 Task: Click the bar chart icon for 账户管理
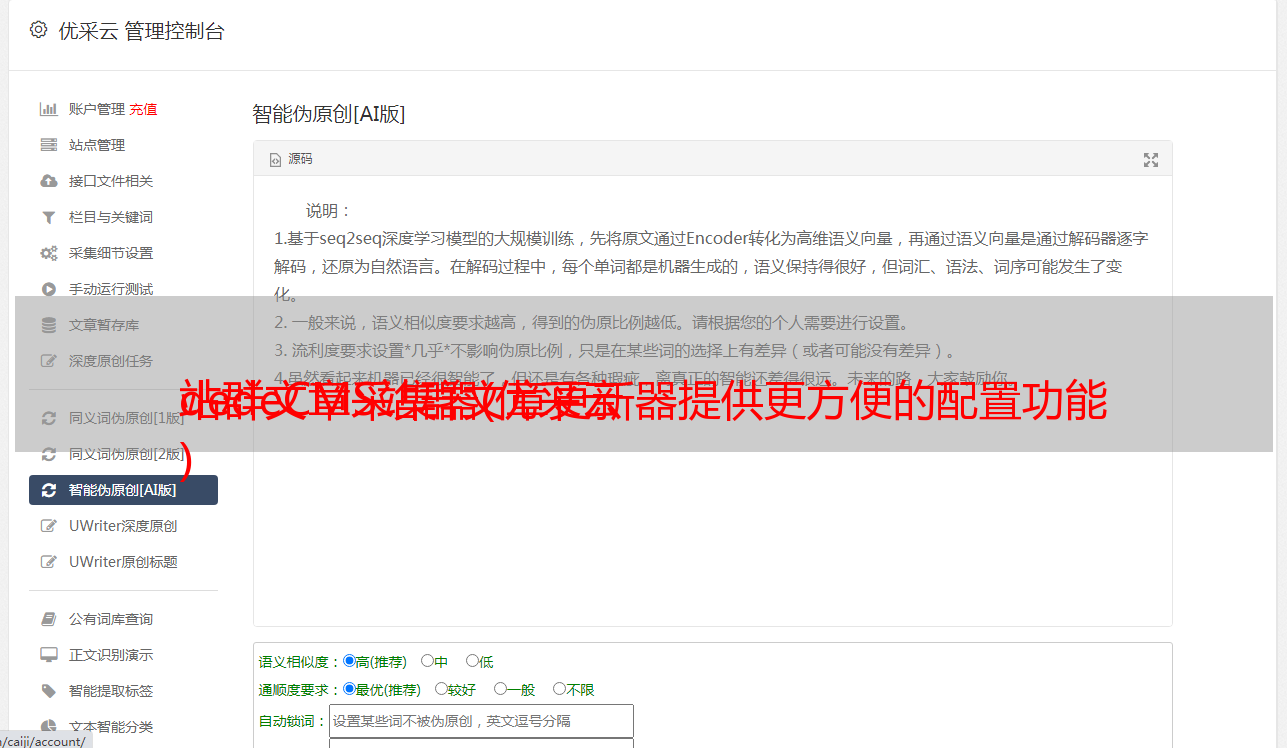(48, 109)
